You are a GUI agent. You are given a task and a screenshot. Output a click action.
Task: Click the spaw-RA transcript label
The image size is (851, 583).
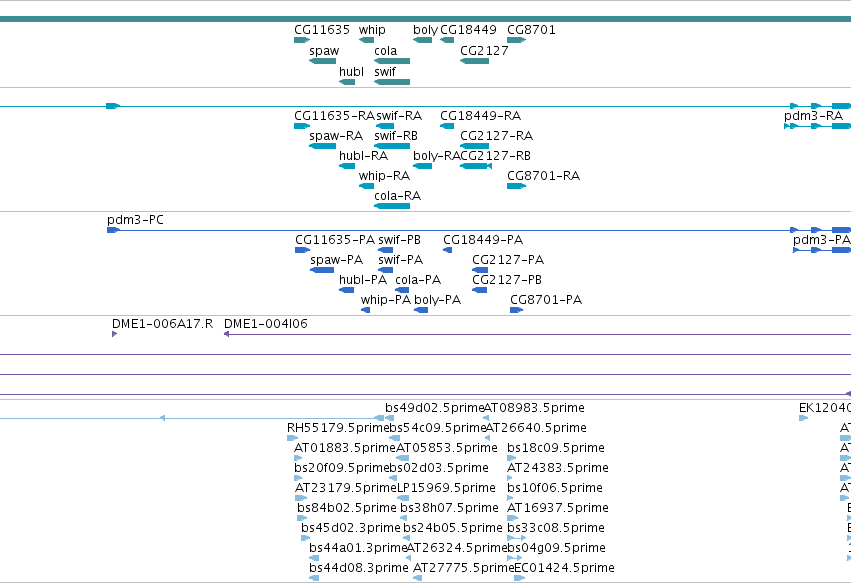336,136
